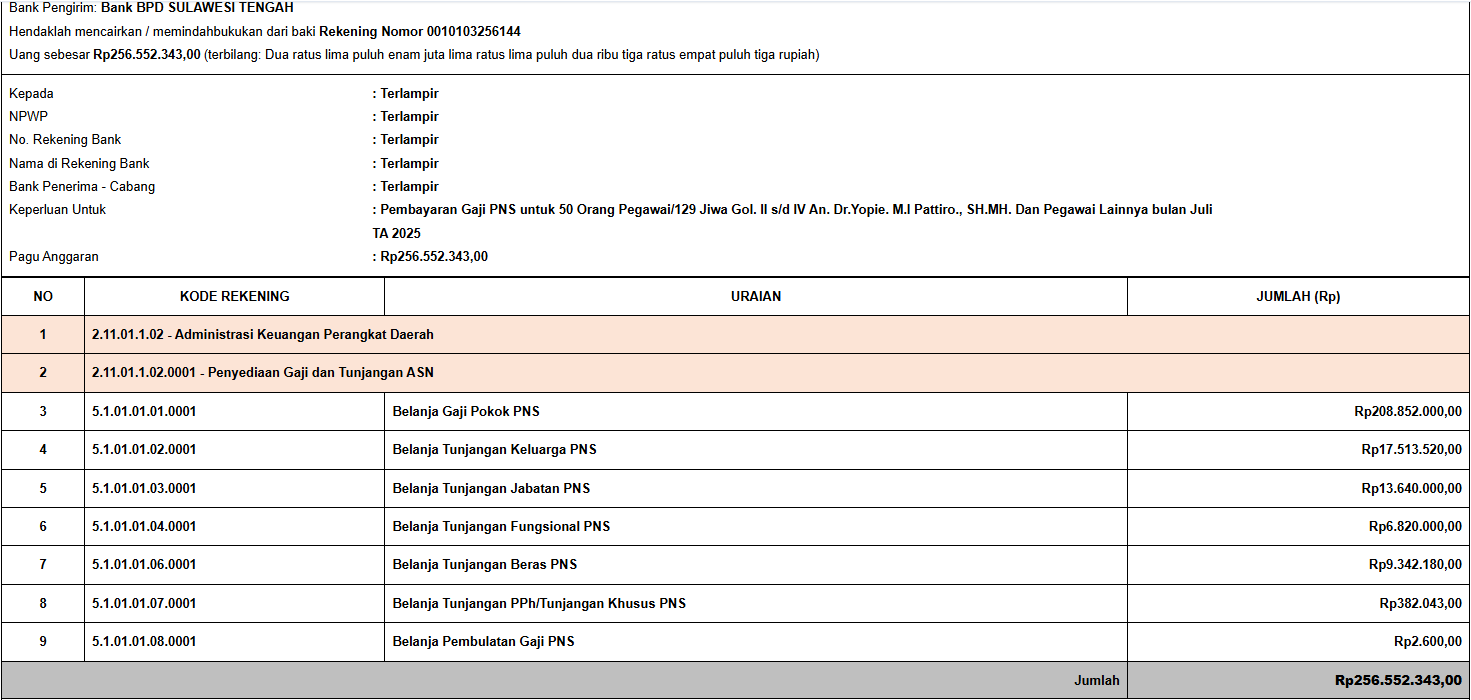Click account code 5.1.01.01.04.0001

[x=144, y=527]
